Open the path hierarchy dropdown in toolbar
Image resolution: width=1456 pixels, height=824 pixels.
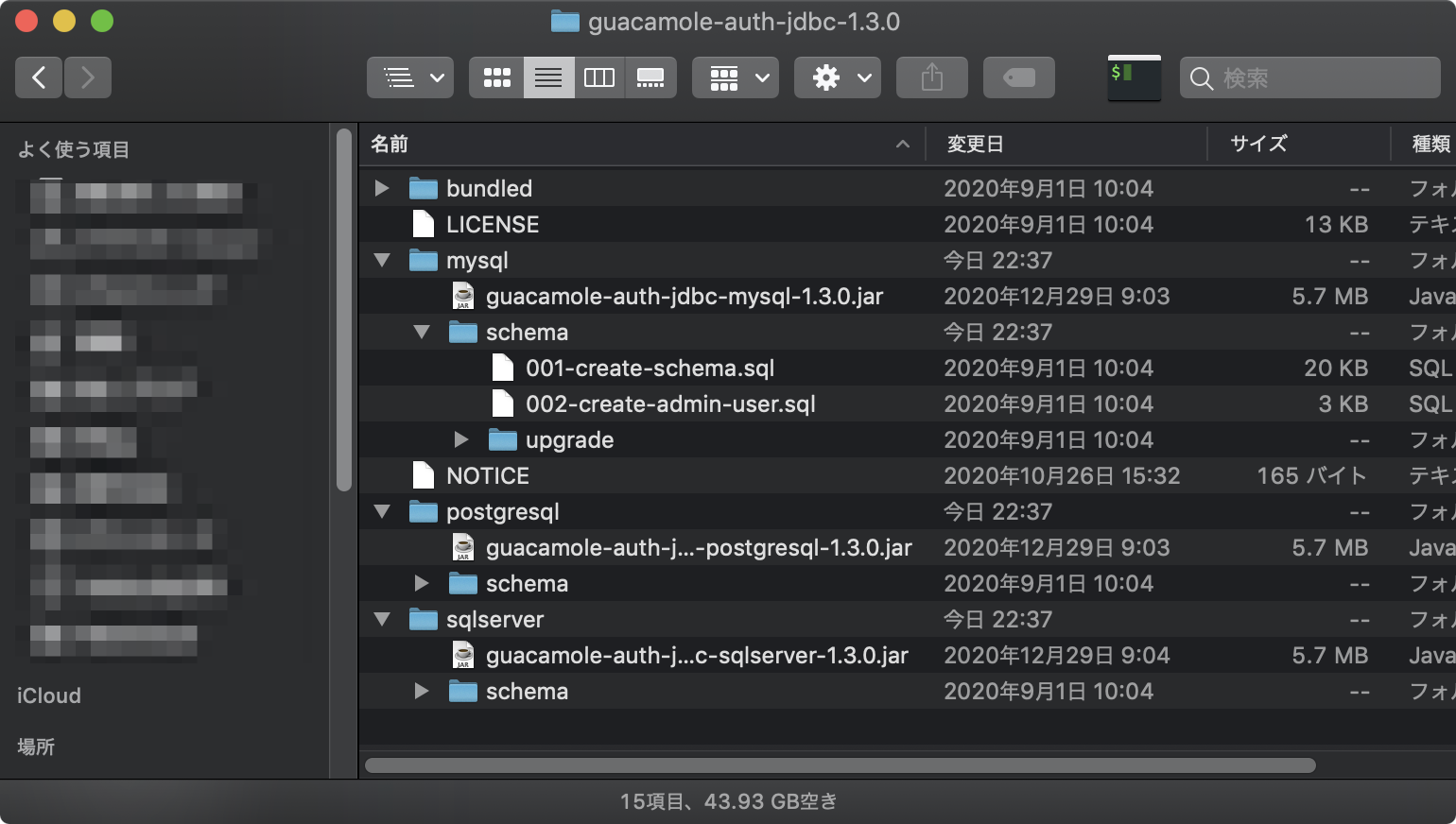(410, 77)
